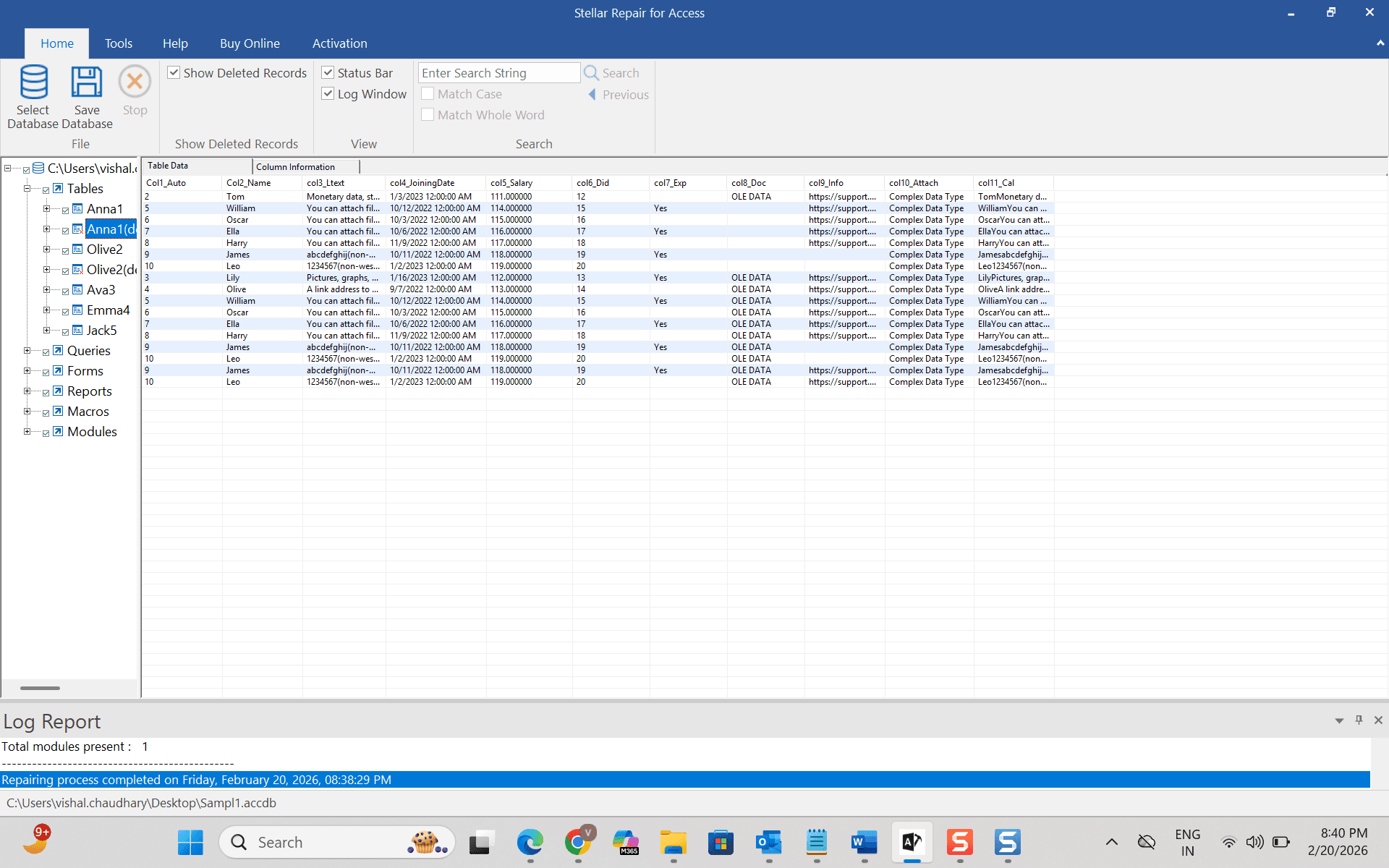
Task: Uncheck Show Deleted Records checkbox
Action: pos(174,73)
